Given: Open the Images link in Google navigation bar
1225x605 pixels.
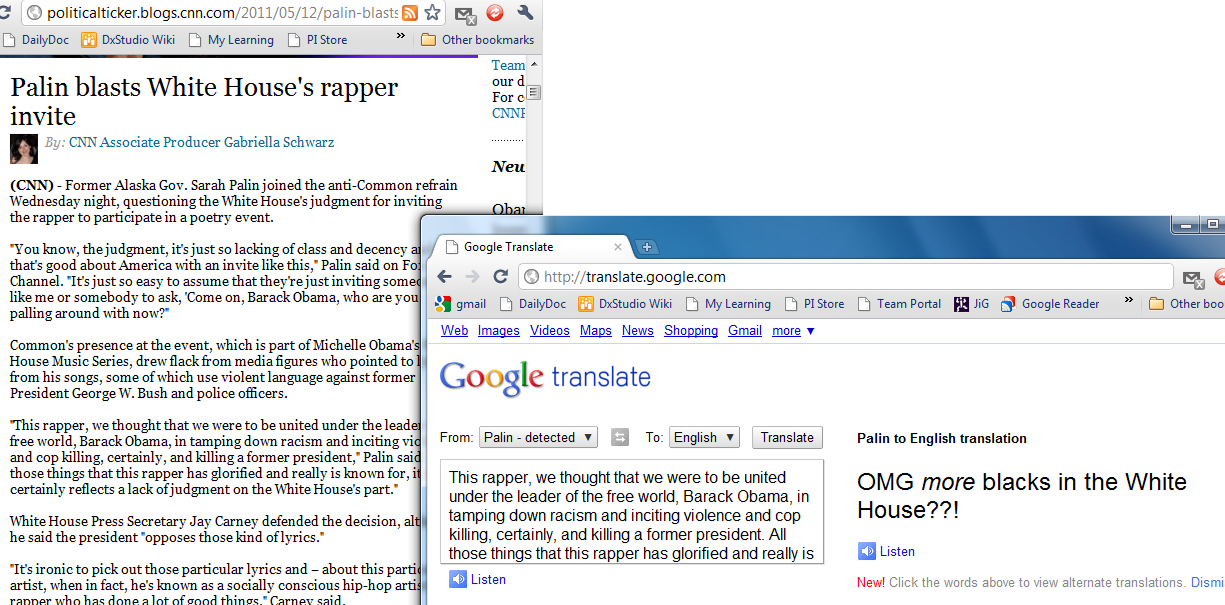Looking at the screenshot, I should (498, 331).
